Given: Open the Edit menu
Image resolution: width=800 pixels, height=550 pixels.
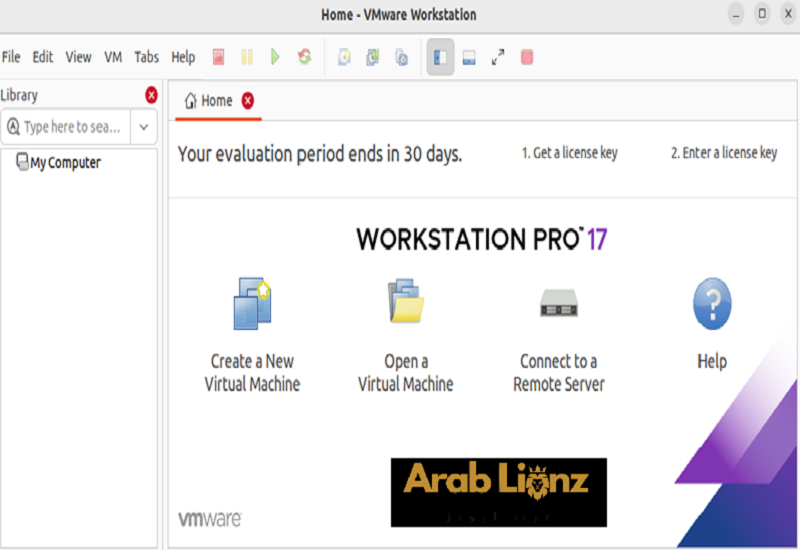Looking at the screenshot, I should (x=43, y=57).
